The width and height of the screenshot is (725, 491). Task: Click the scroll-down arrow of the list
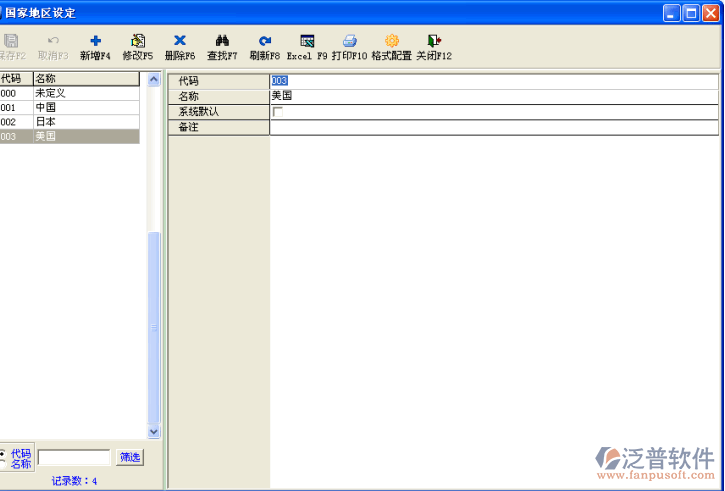coord(154,432)
